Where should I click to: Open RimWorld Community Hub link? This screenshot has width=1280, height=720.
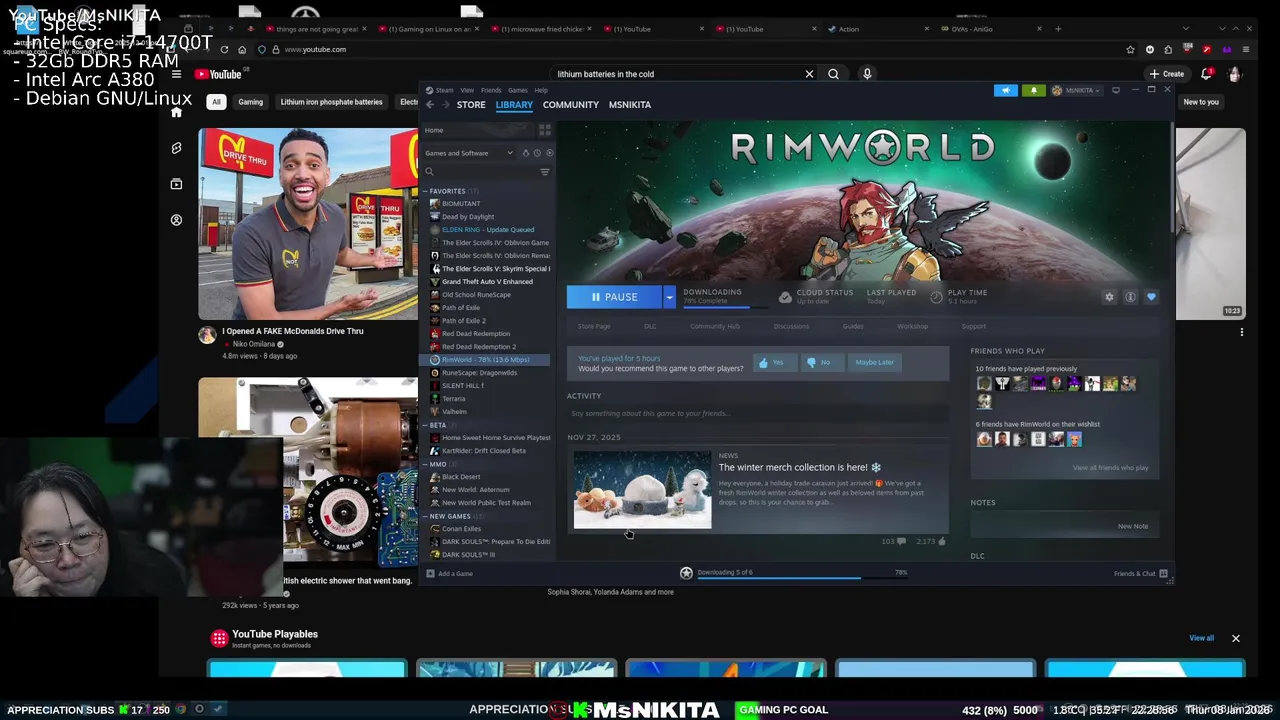click(x=715, y=326)
